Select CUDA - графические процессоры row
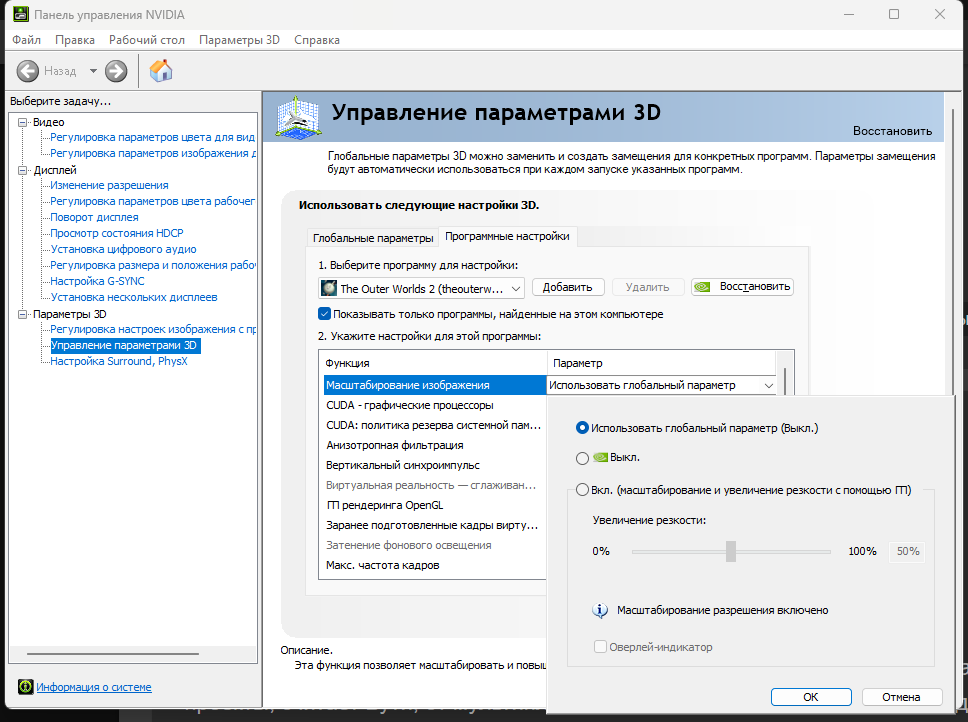Viewport: 968px width, 722px height. 435,405
